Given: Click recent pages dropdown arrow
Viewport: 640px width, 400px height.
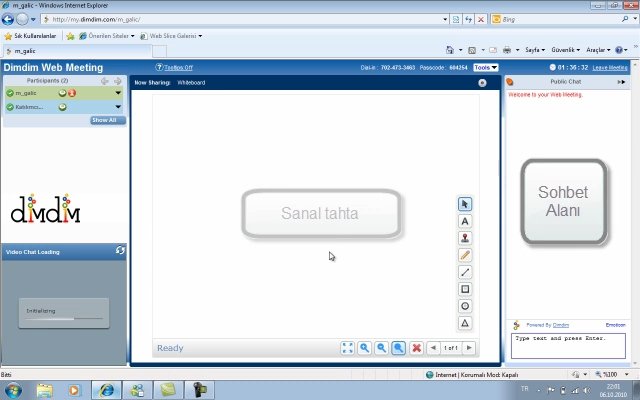Looking at the screenshot, I should coord(33,19).
